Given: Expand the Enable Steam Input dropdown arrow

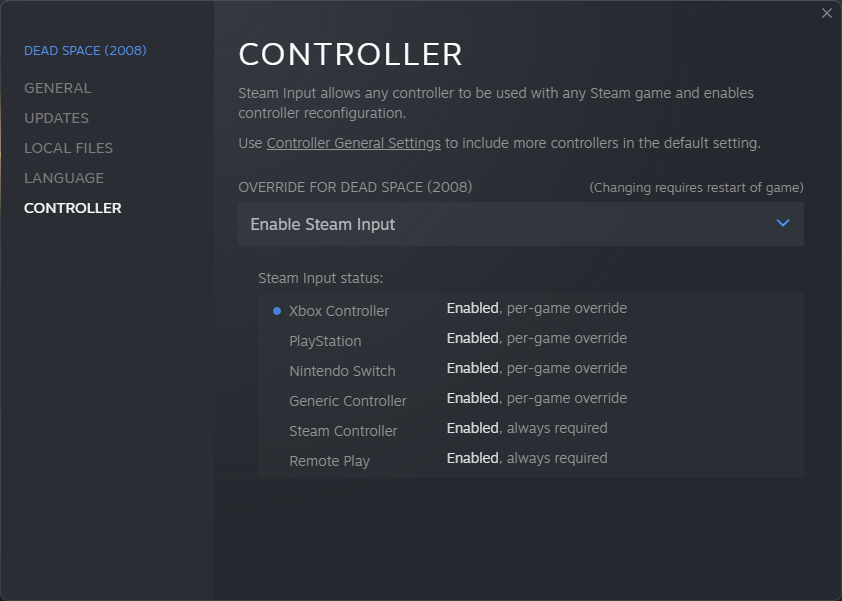Looking at the screenshot, I should (783, 224).
